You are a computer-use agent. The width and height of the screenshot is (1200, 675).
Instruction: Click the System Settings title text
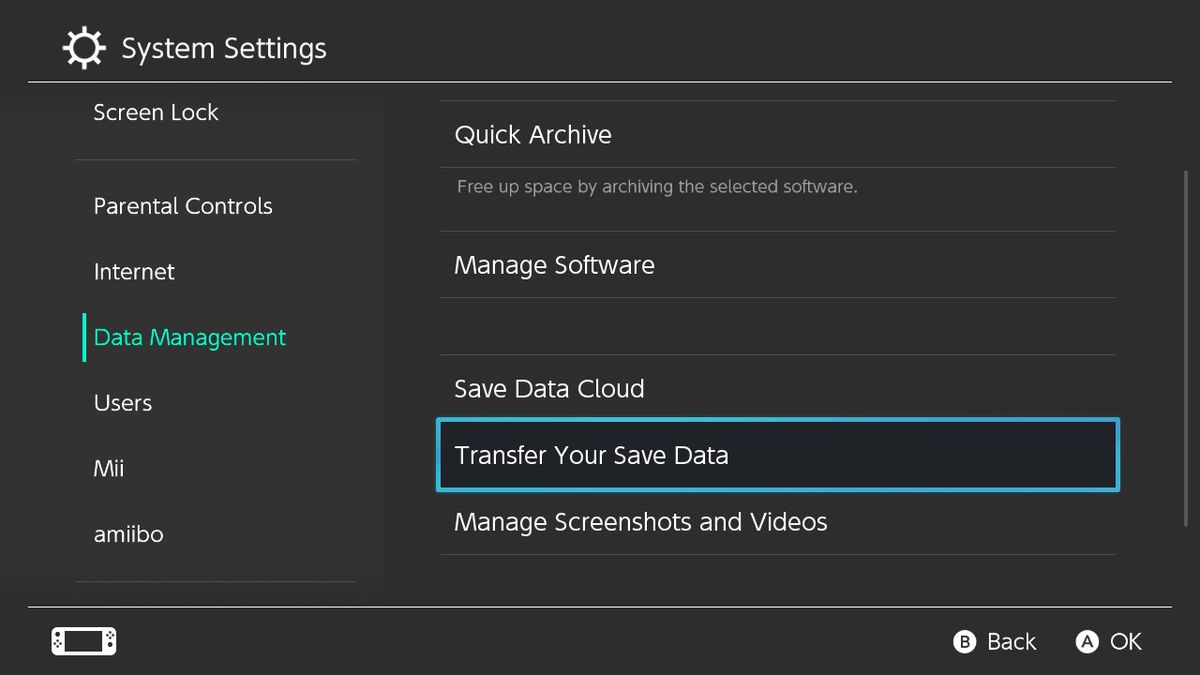224,47
